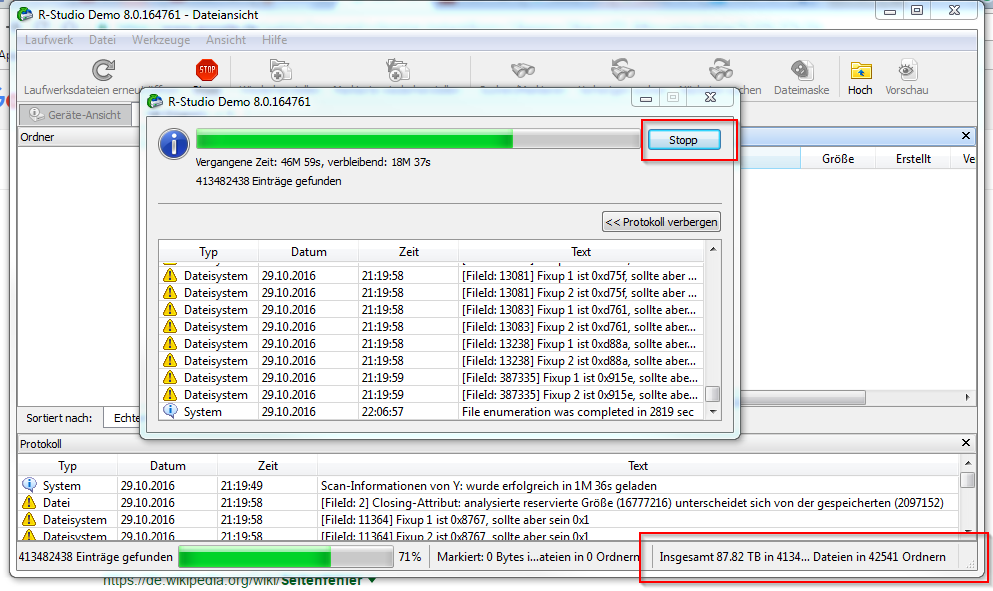Click the Datum column header in dialog log

click(308, 251)
